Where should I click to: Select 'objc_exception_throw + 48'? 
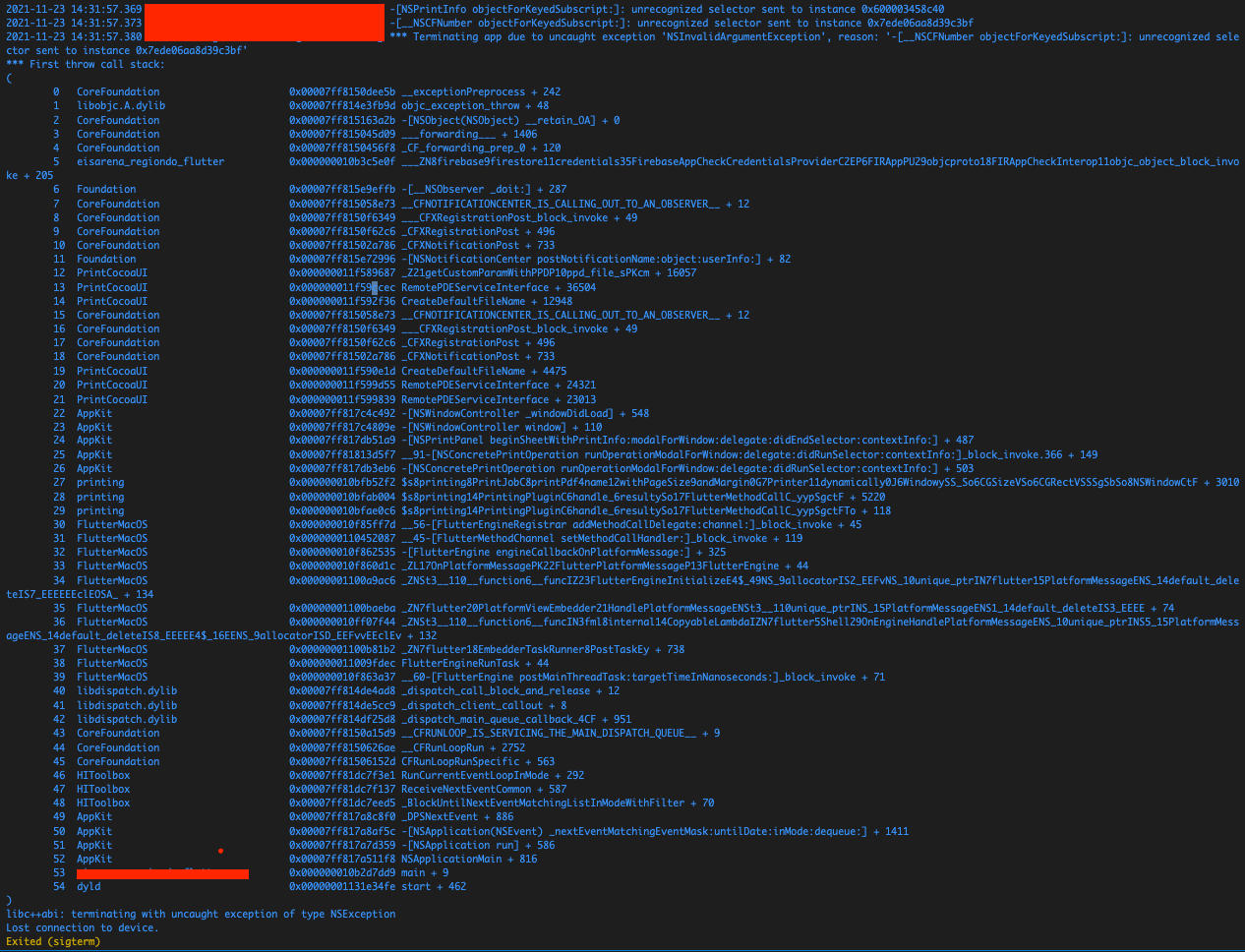click(x=475, y=105)
